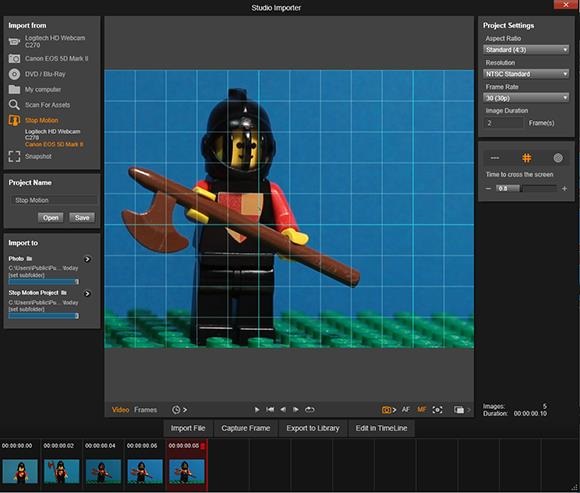Pick Logitech HD Webcam under Stop Motion
Screen dimensions: 580x493
(x=52, y=134)
